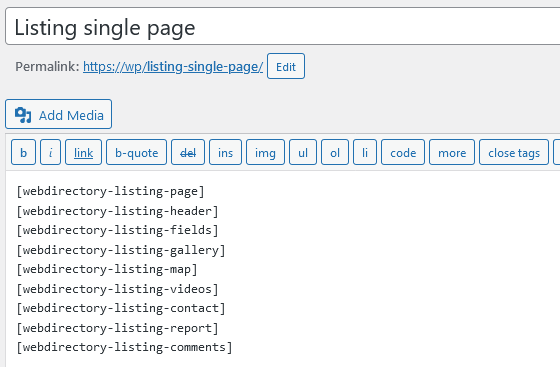Click the Add Media camera icon

[23, 115]
